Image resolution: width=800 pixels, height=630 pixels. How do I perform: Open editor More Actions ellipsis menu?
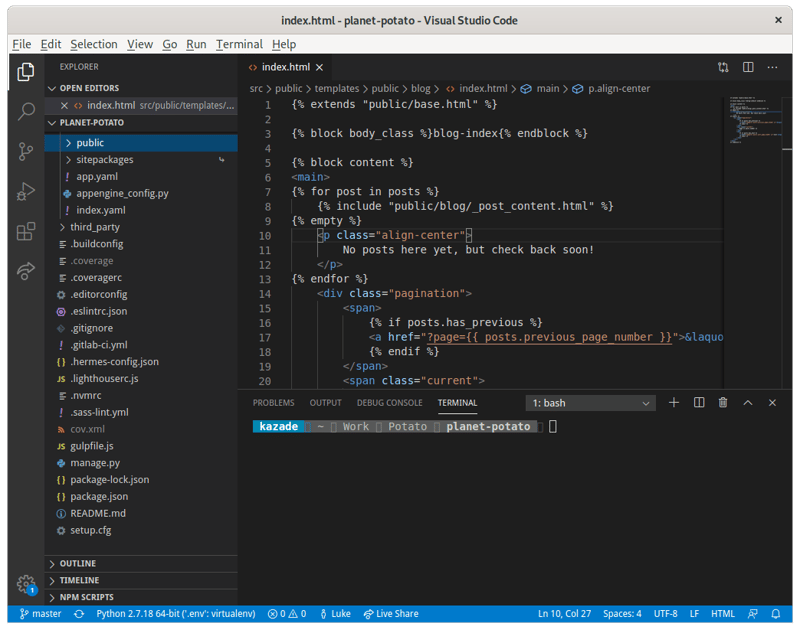click(x=772, y=67)
